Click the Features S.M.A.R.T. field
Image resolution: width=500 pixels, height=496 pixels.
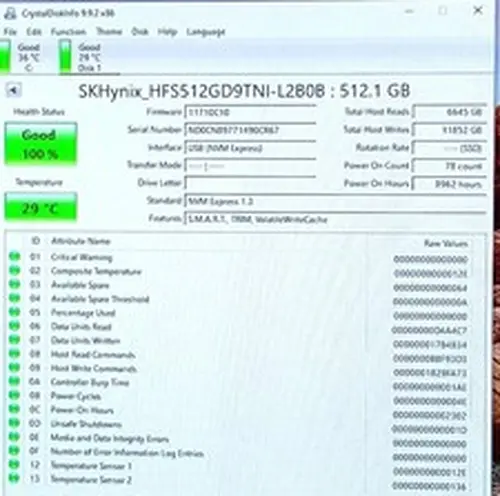pyautogui.click(x=335, y=219)
